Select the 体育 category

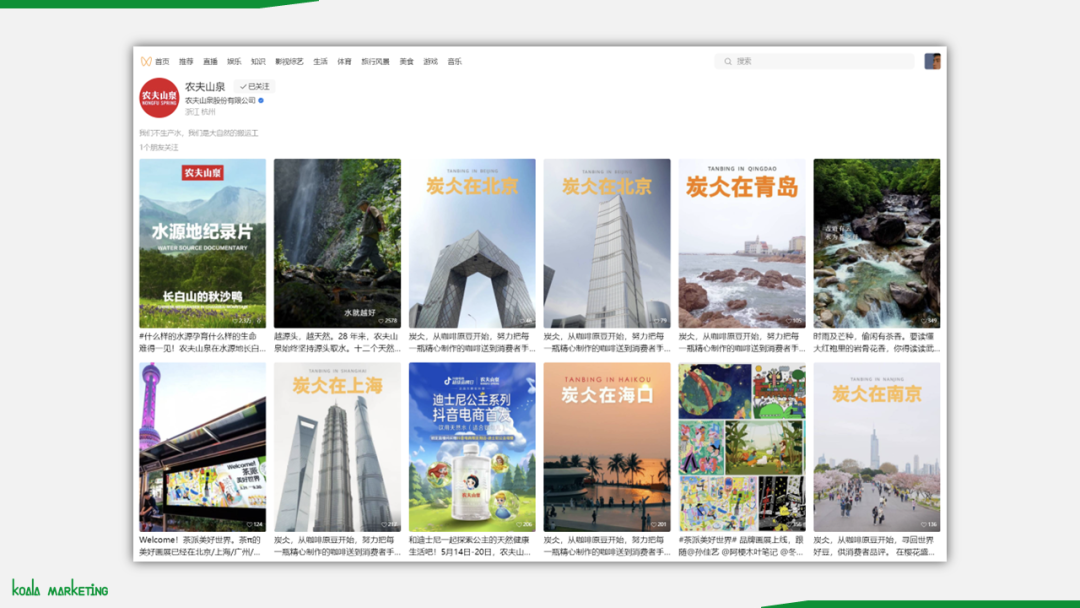pos(344,61)
